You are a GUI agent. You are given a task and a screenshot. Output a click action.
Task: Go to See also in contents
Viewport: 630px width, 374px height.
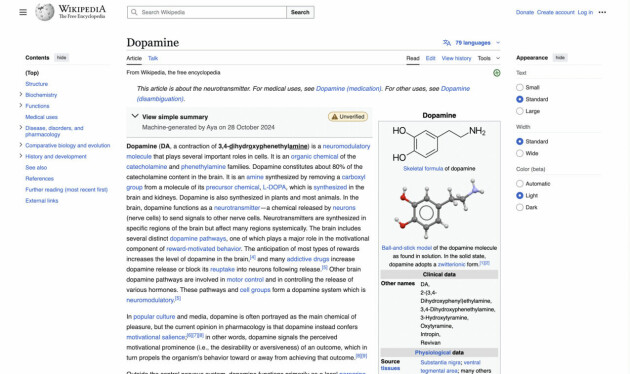point(36,167)
